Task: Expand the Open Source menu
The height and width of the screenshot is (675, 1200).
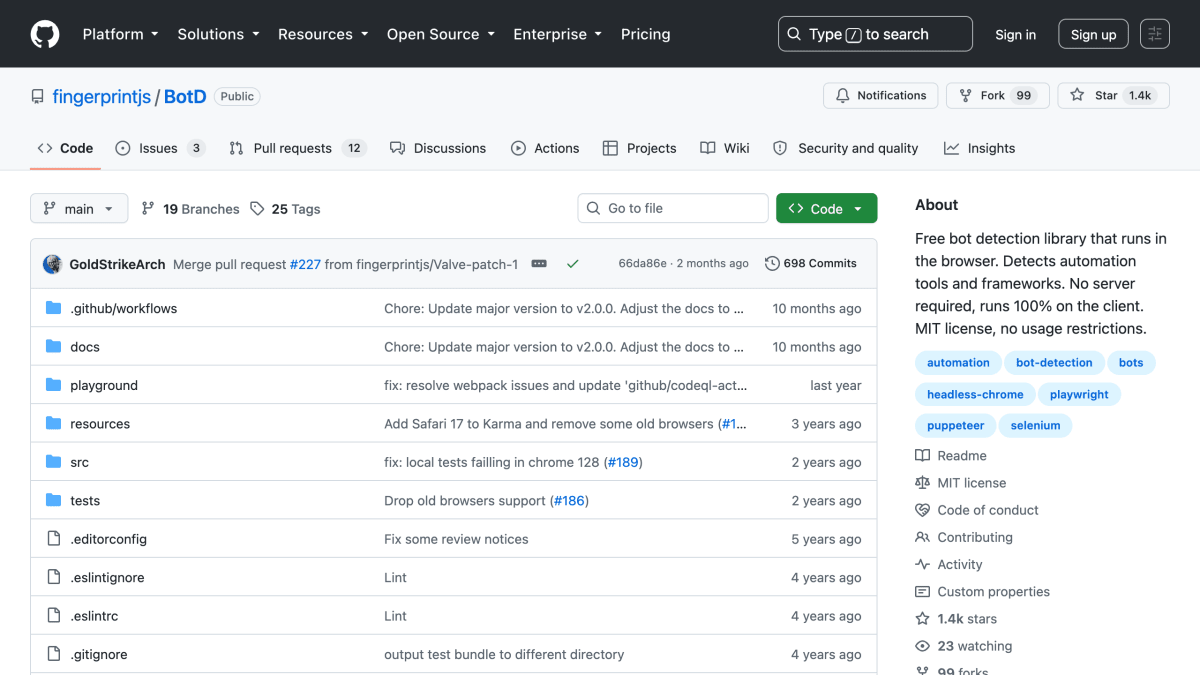Action: (441, 34)
